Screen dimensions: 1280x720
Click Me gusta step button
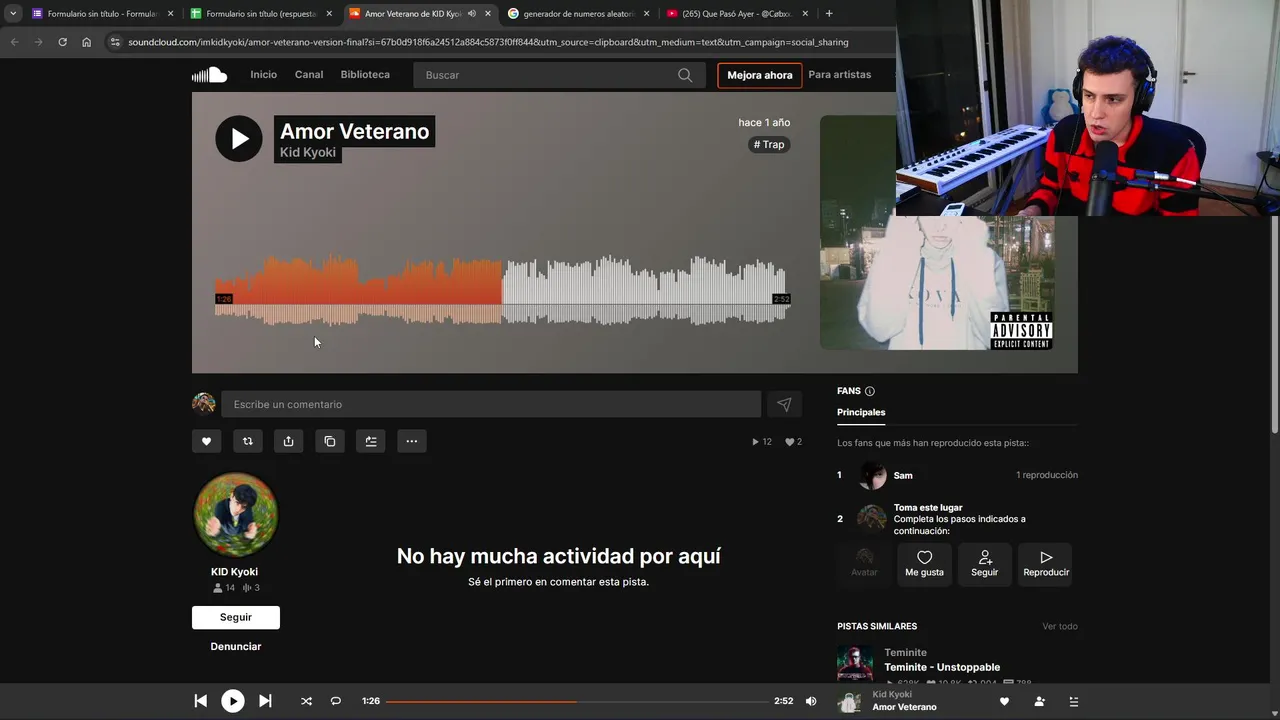point(924,564)
